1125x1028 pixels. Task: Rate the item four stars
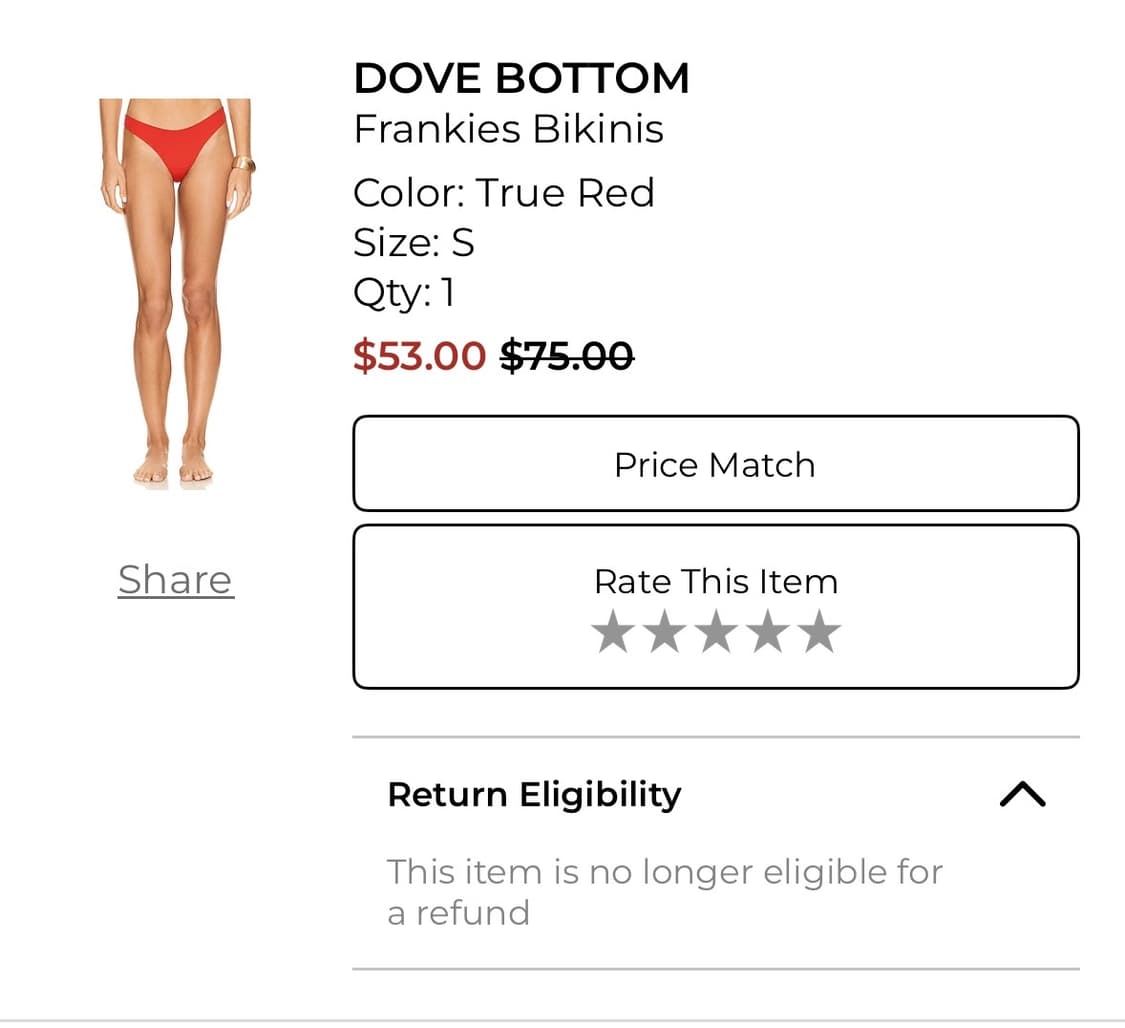(x=768, y=633)
